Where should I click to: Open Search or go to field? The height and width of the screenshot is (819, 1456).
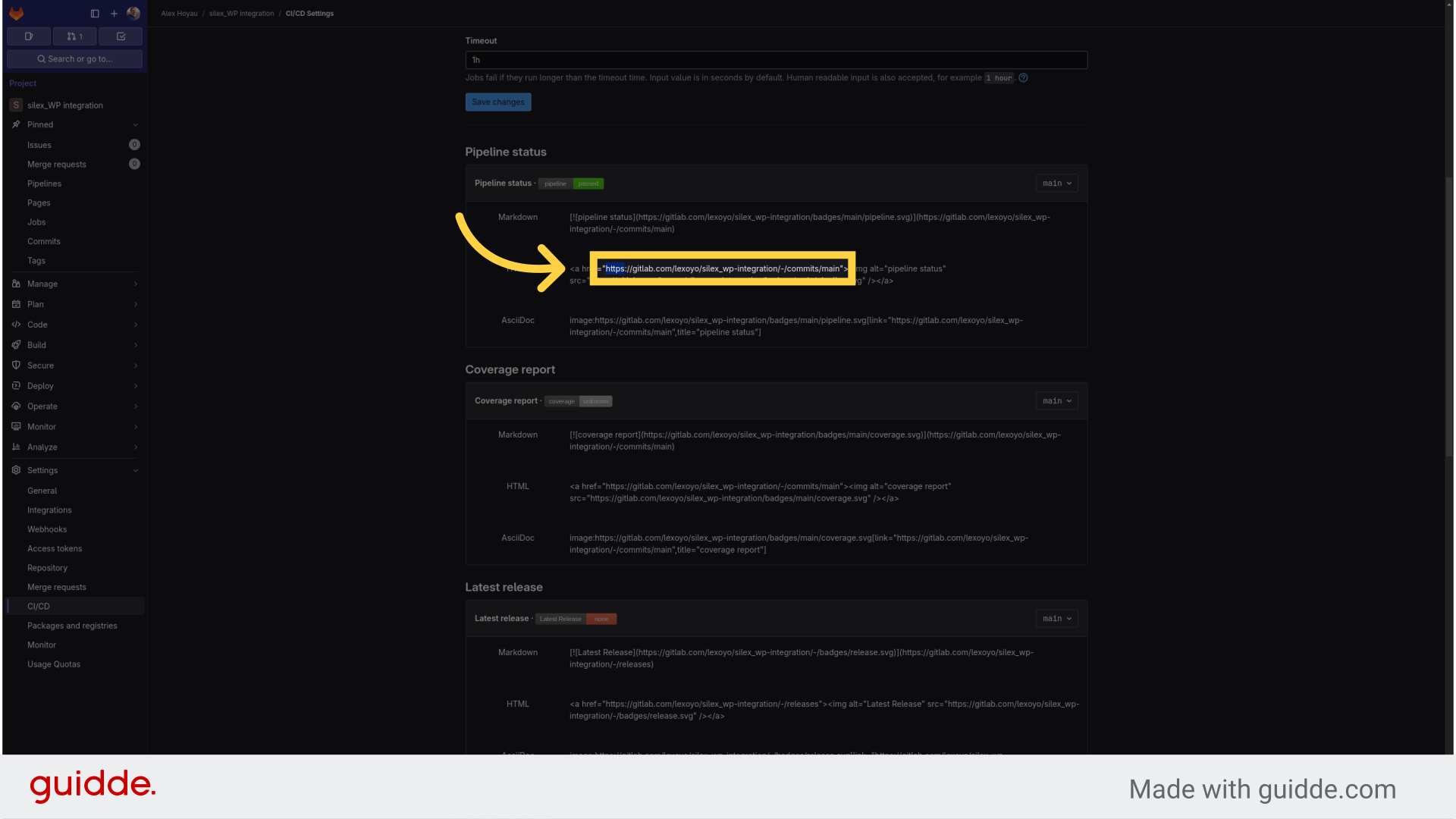coord(75,58)
